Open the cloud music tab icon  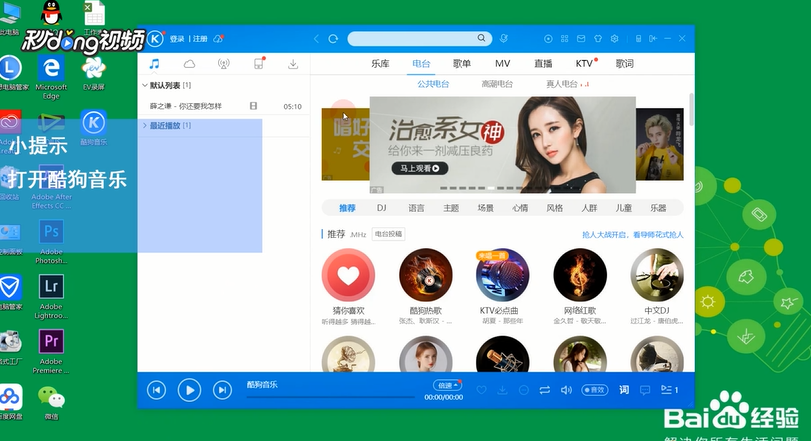(x=189, y=64)
